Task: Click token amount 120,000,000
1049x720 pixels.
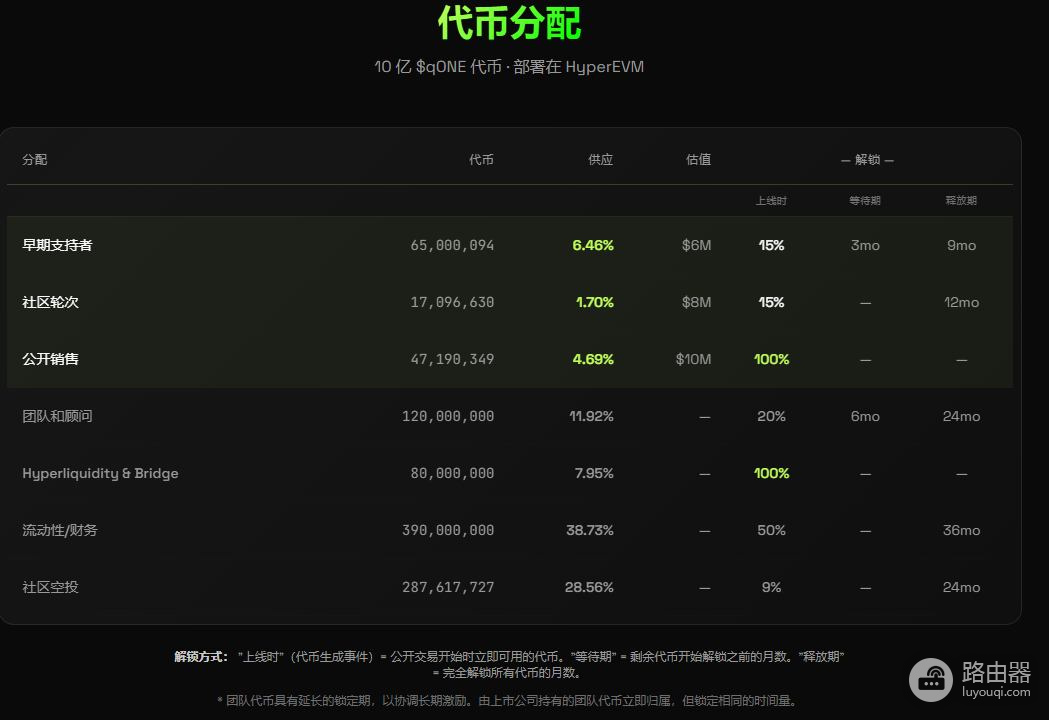Action: (x=448, y=416)
